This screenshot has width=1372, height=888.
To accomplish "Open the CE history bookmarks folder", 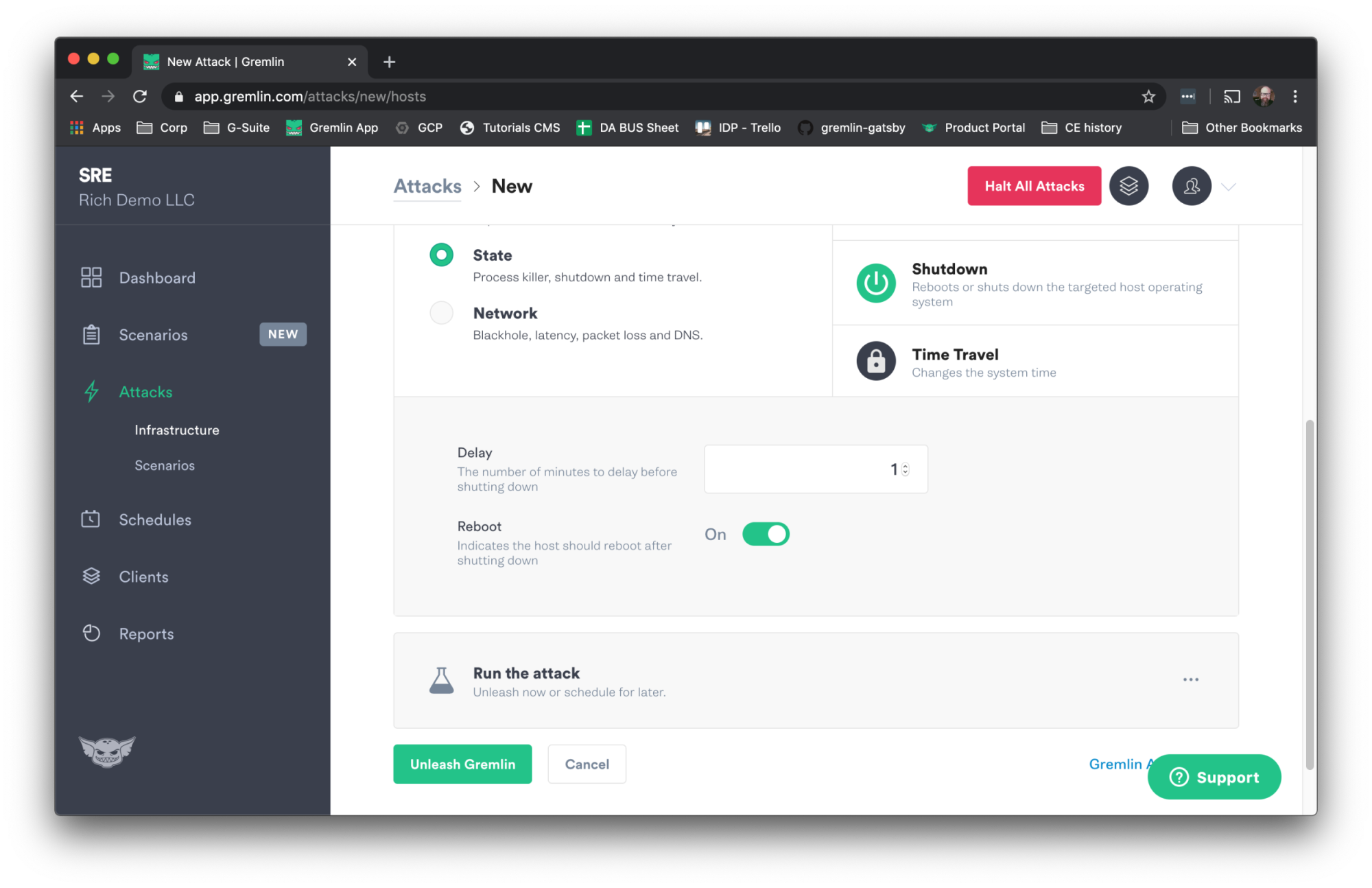I will click(1082, 128).
